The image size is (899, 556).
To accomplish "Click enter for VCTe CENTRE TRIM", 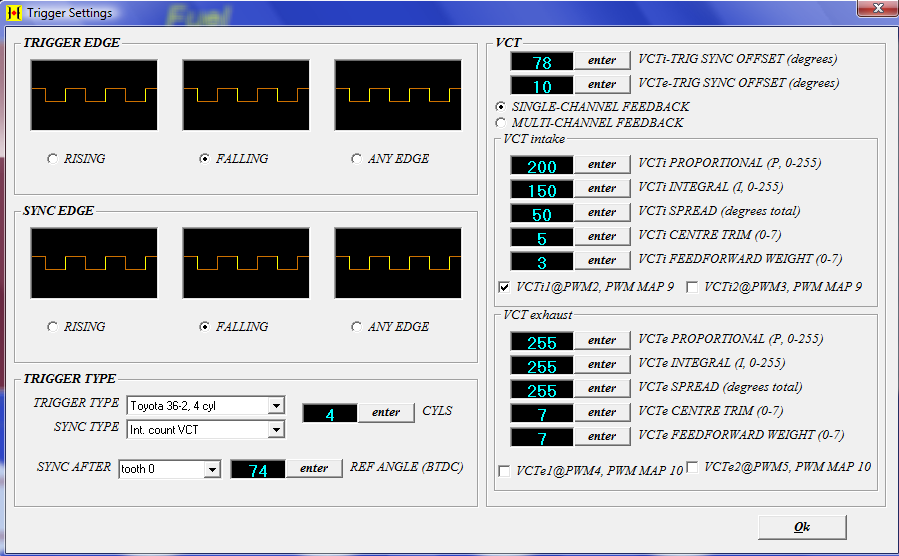I will [602, 413].
